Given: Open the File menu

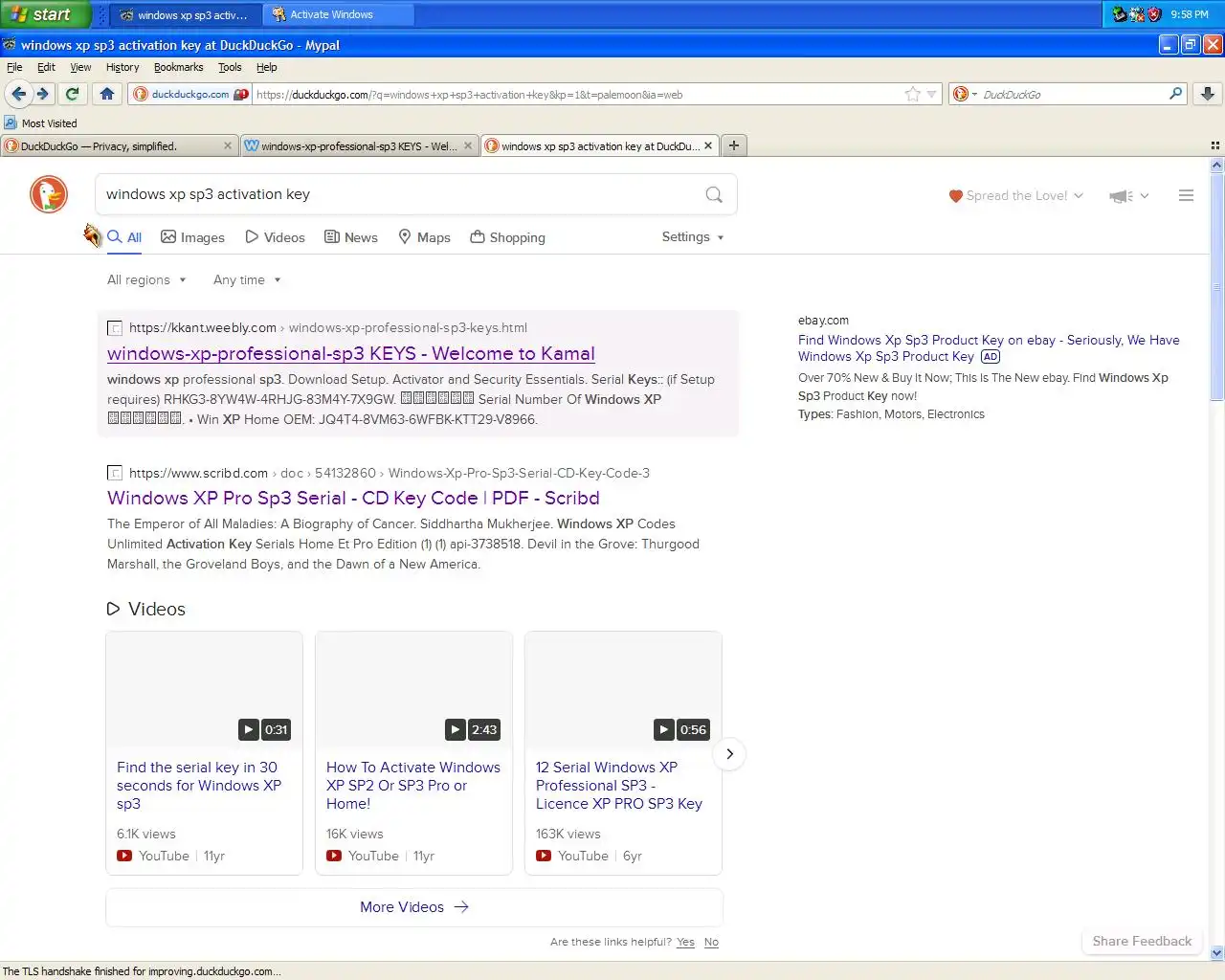Looking at the screenshot, I should (14, 67).
